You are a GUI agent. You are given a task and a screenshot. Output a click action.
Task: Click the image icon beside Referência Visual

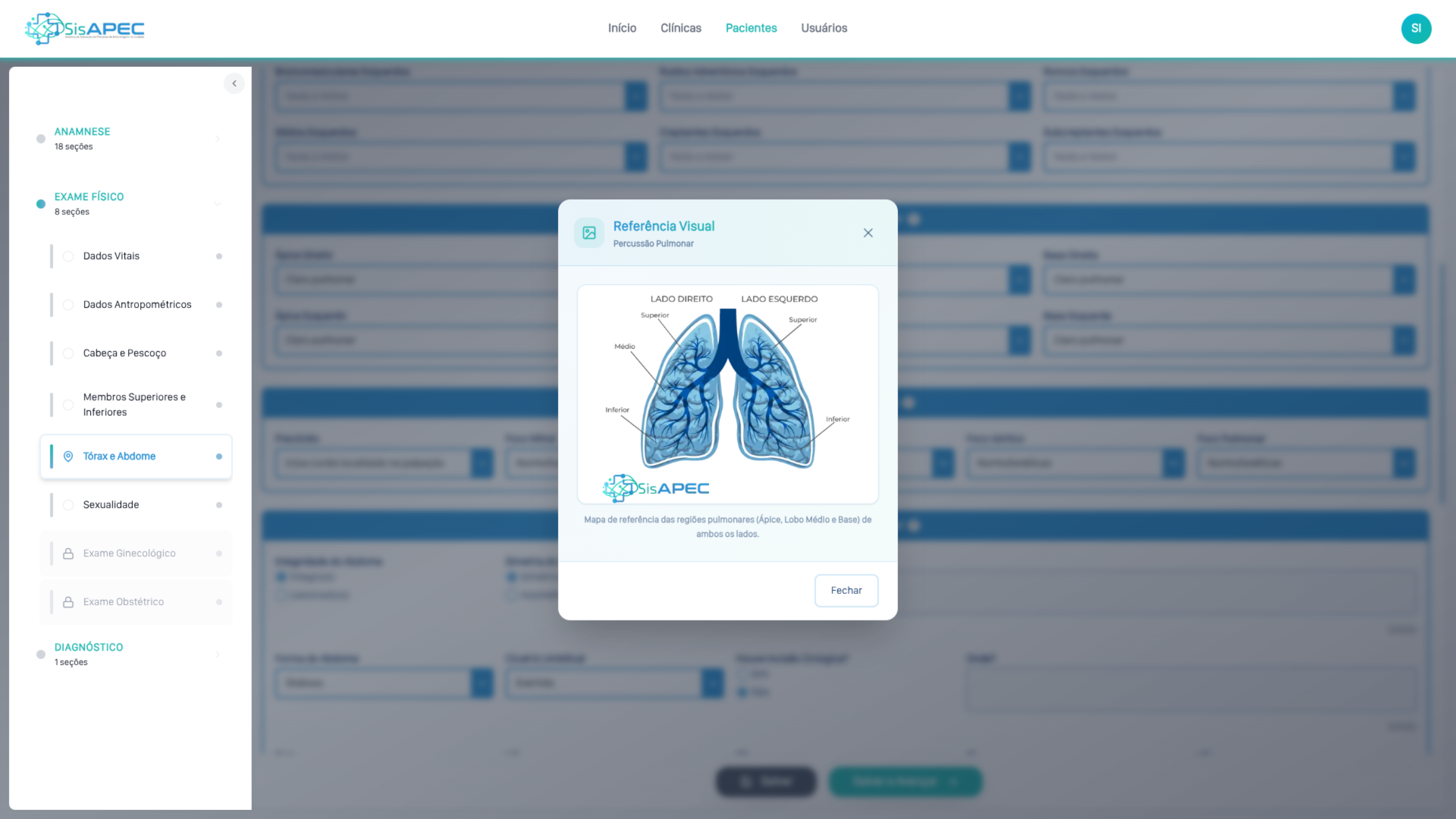coord(589,233)
